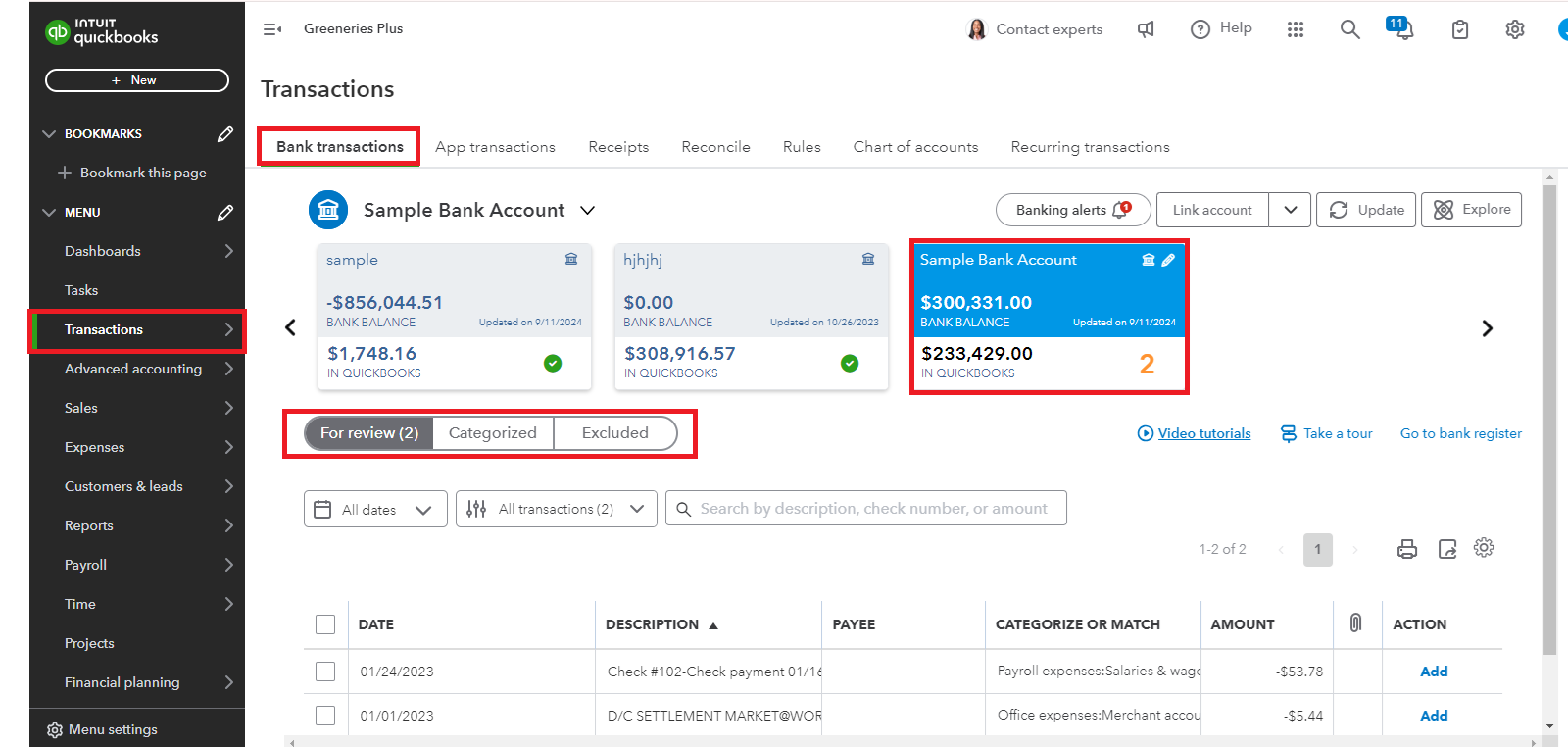Open the Rules tab
The width and height of the screenshot is (1568, 747).
802,147
